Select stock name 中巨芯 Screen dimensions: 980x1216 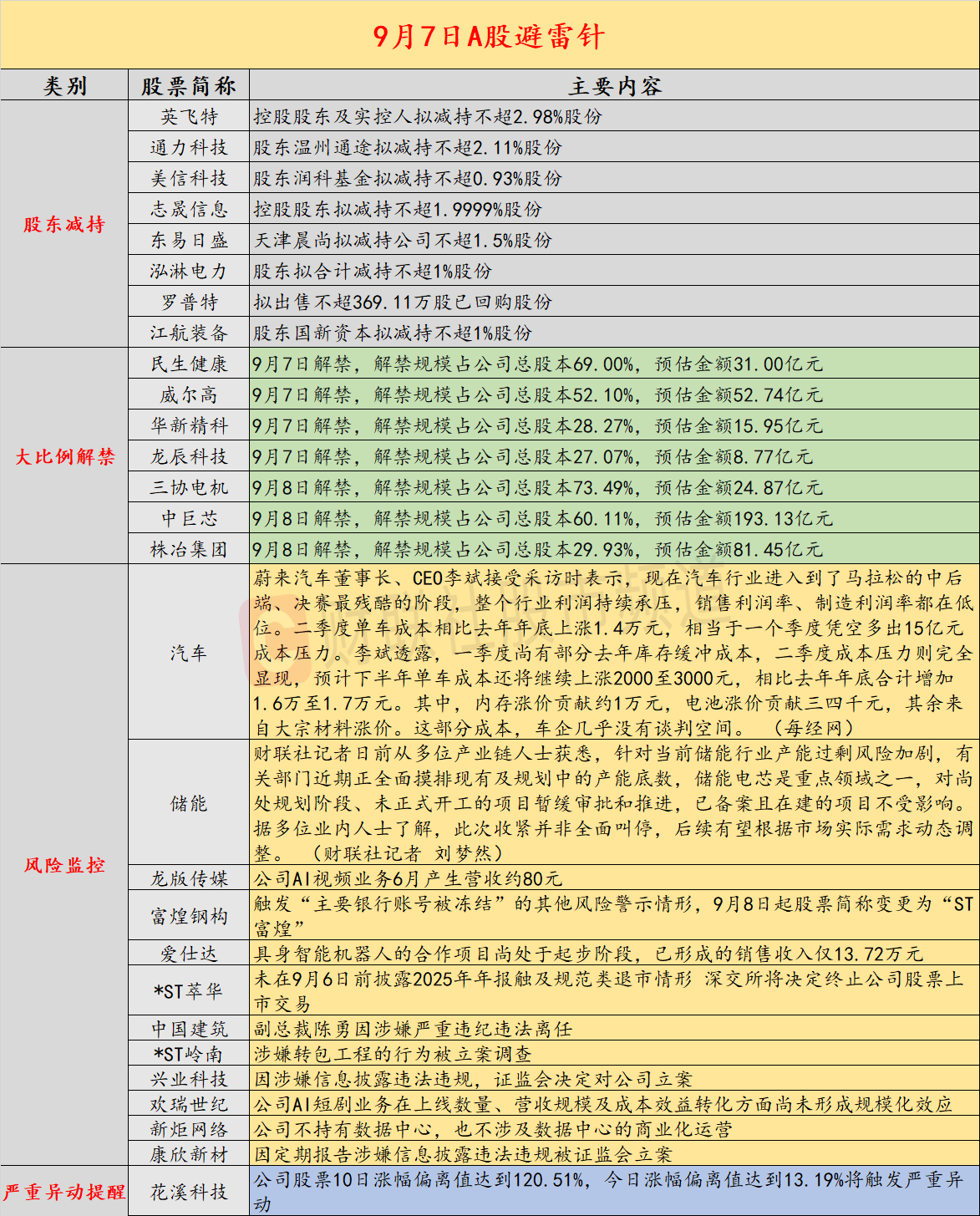pyautogui.click(x=189, y=518)
